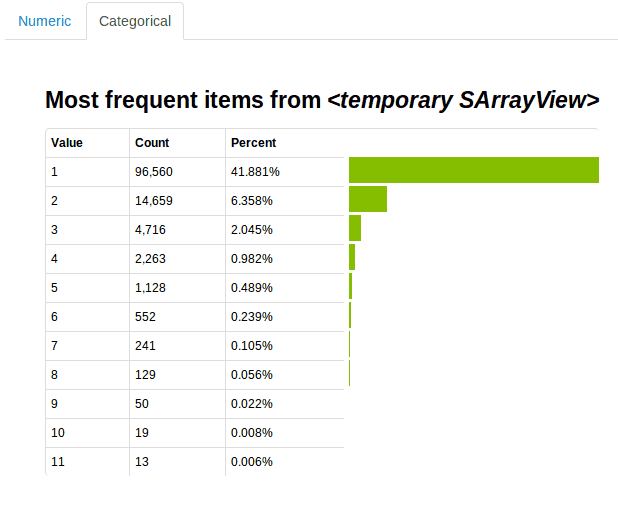This screenshot has width=618, height=521.
Task: Click the percent cell 0.006%
Action: coord(252,462)
